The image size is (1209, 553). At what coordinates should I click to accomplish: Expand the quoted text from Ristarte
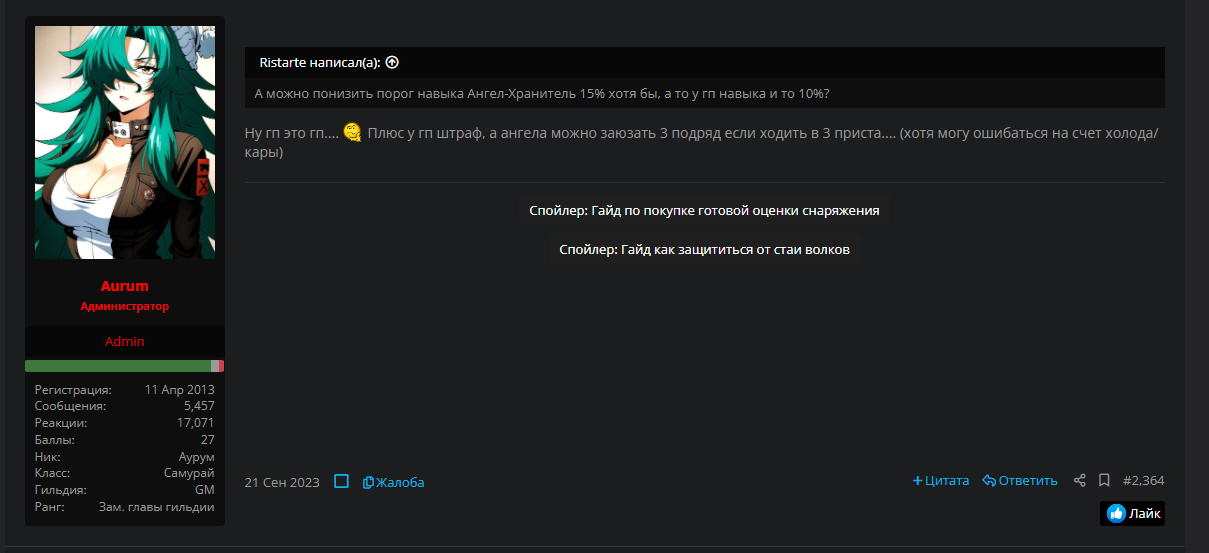pyautogui.click(x=704, y=94)
